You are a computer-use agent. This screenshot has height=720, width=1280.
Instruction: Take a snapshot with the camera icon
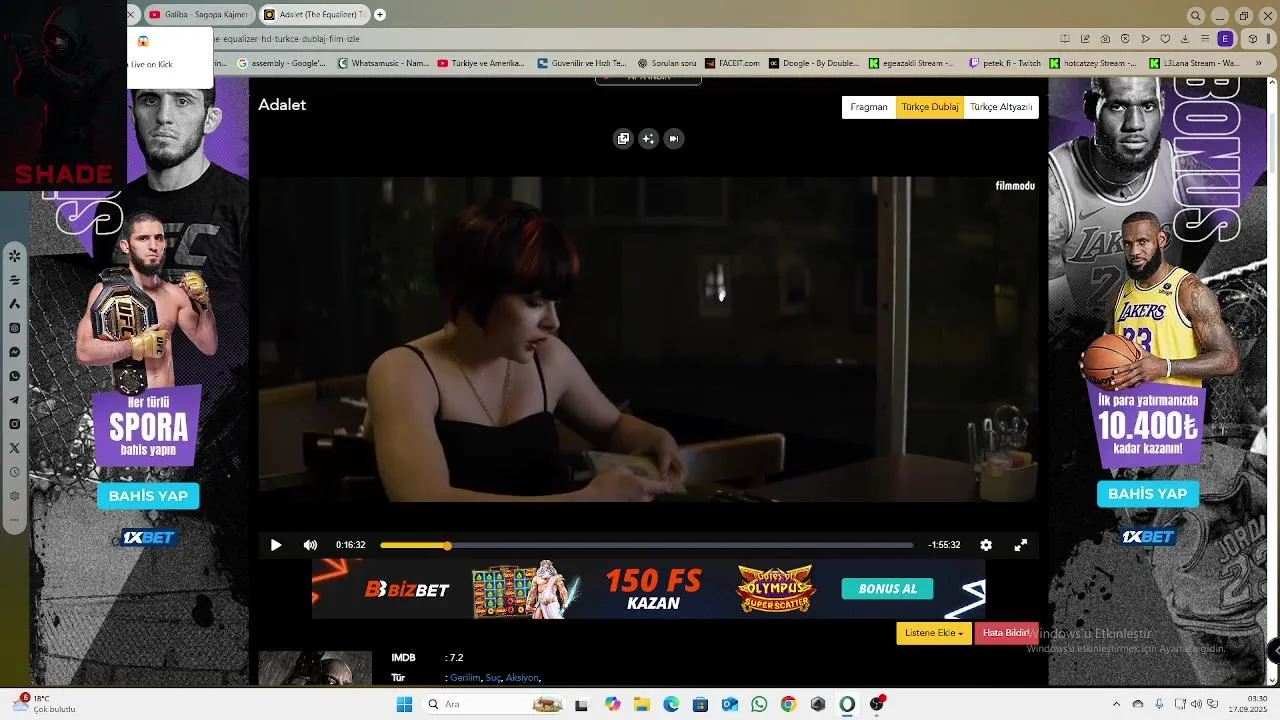click(1105, 39)
